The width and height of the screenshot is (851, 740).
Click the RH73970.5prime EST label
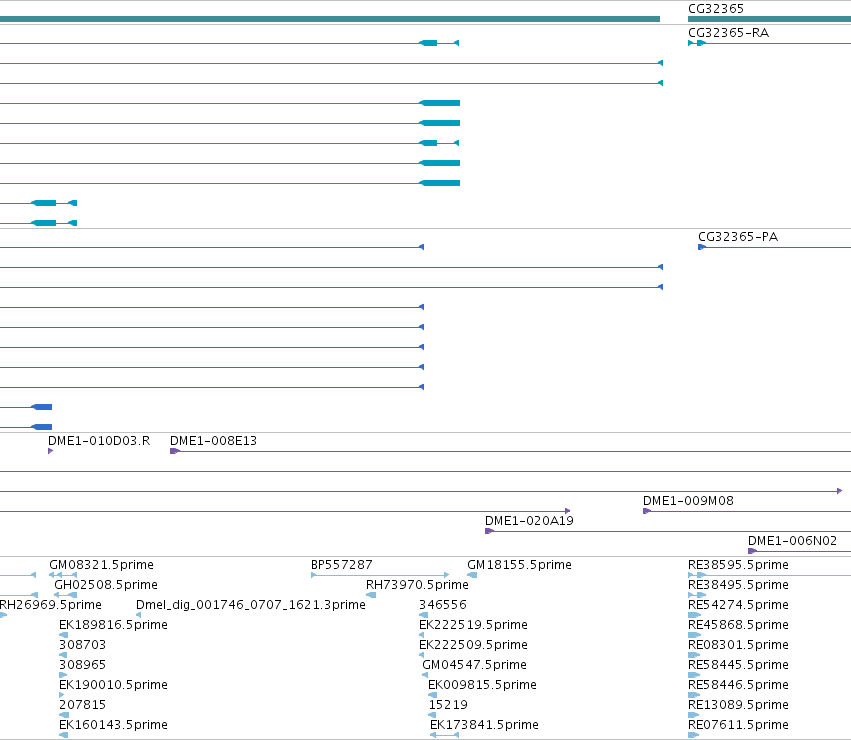[x=417, y=585]
